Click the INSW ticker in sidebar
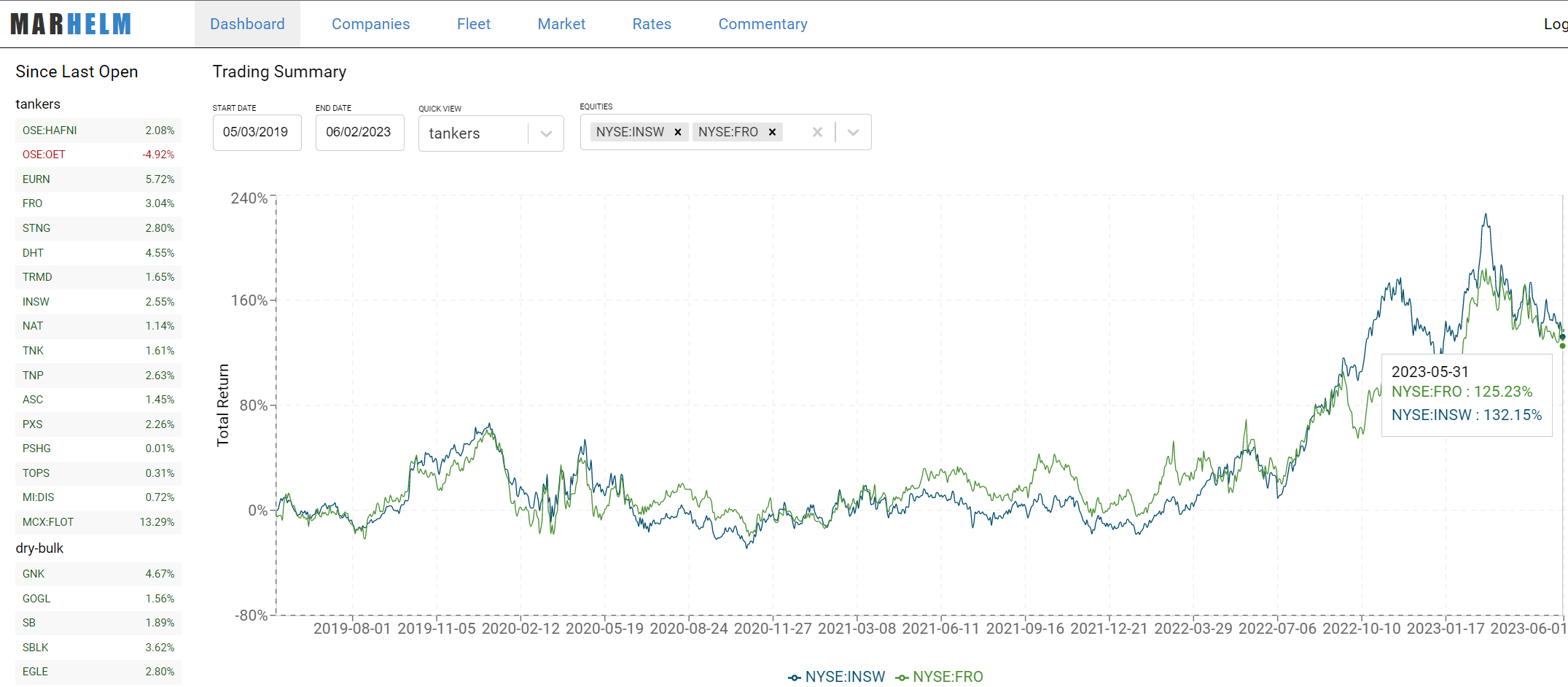 [x=98, y=302]
